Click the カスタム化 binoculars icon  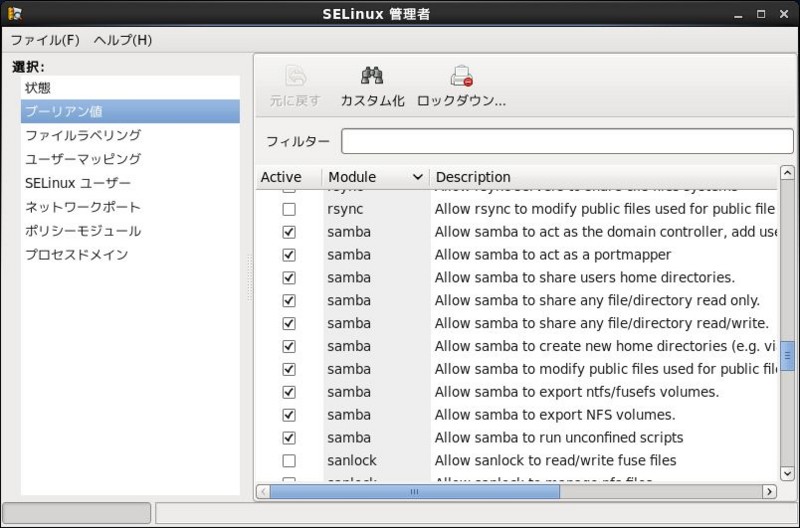[x=372, y=76]
